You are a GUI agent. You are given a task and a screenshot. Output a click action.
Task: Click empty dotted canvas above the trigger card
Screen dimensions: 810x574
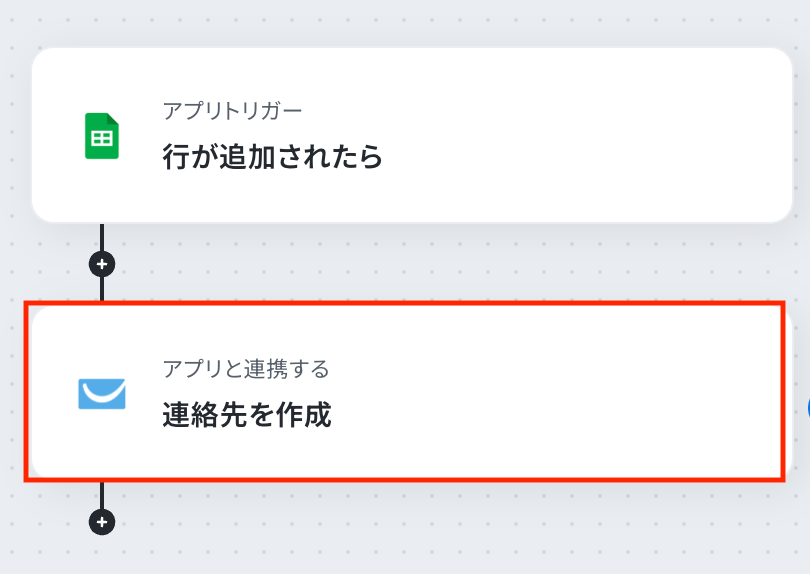click(x=400, y=22)
